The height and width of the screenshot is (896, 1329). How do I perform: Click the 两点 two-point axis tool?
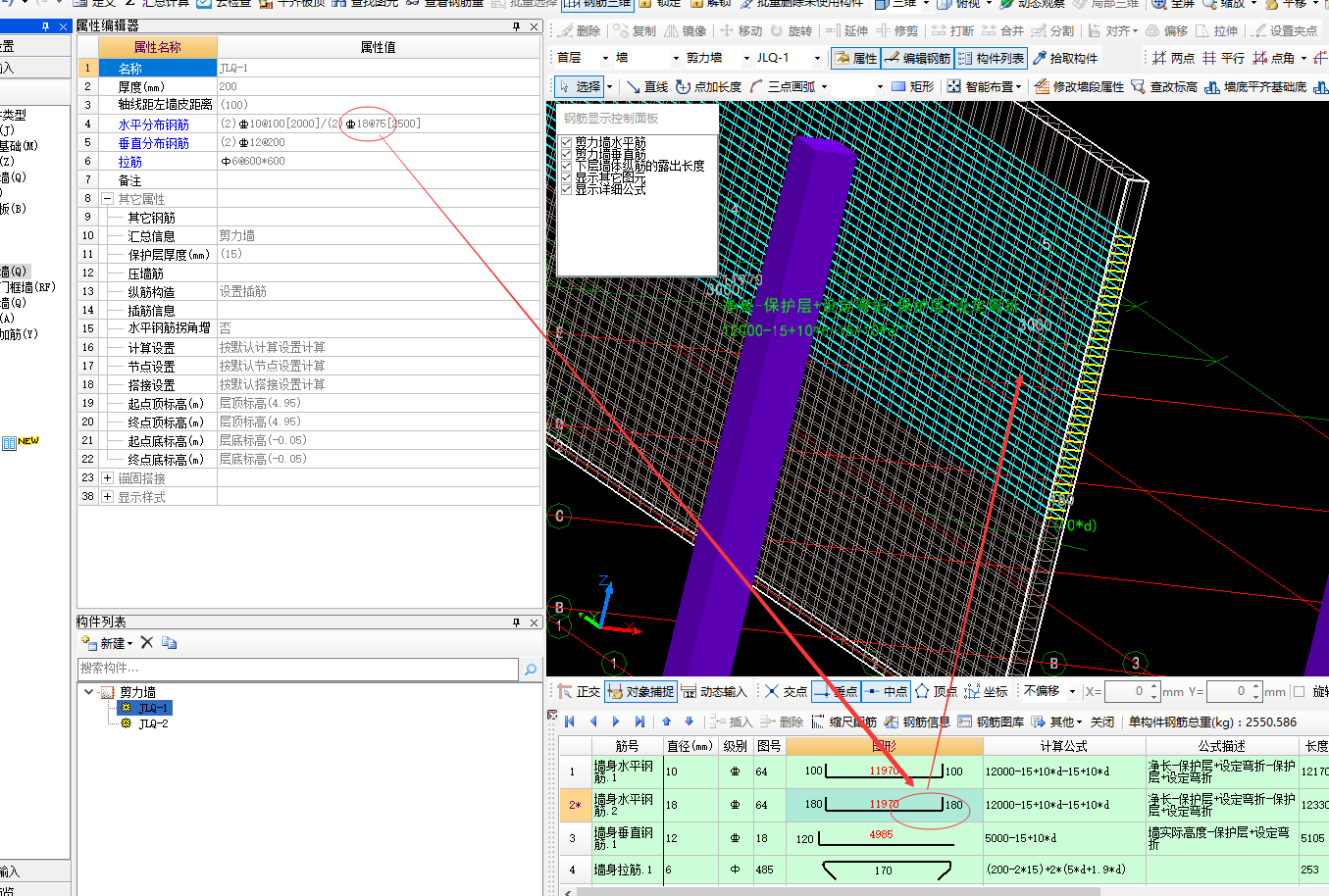click(1173, 59)
